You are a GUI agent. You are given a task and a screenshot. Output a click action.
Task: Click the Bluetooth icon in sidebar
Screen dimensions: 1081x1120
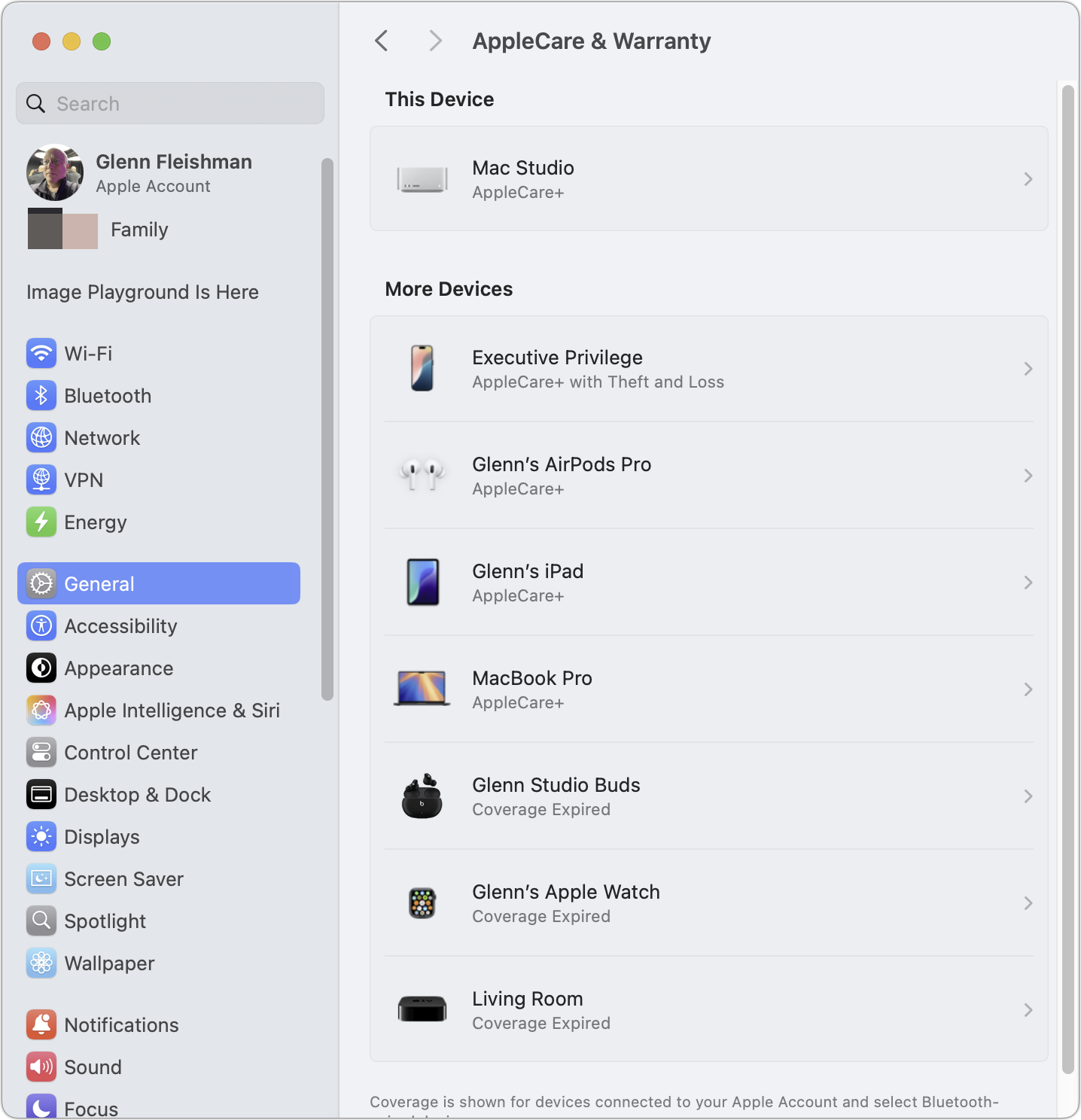pyautogui.click(x=41, y=395)
